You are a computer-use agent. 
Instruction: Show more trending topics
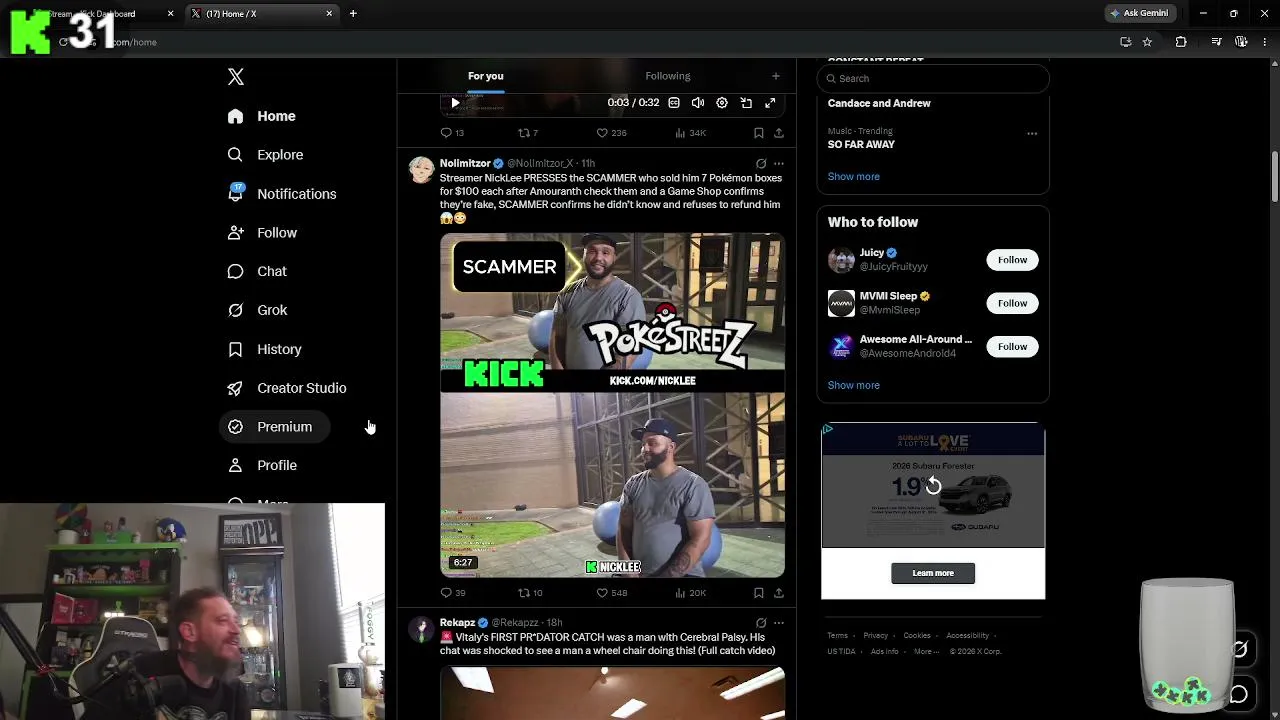coord(853,177)
